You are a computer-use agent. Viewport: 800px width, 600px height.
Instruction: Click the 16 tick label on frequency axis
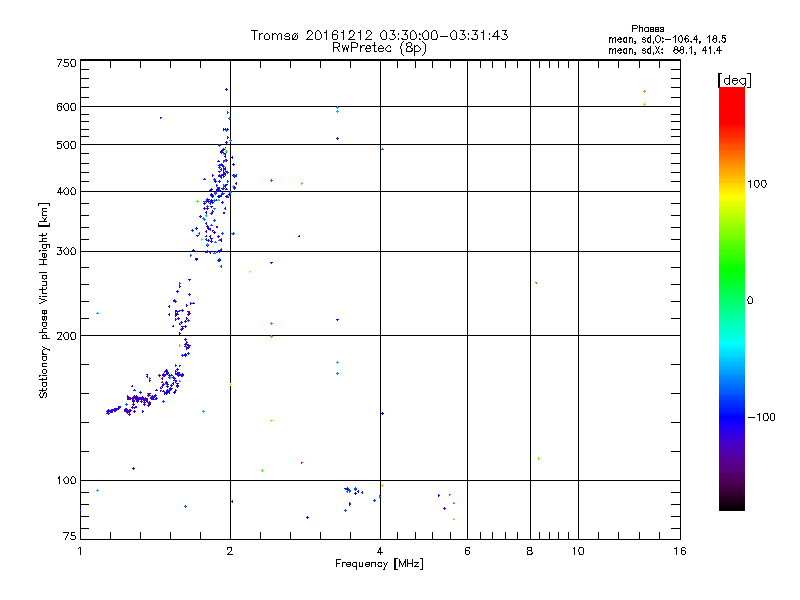(x=680, y=551)
